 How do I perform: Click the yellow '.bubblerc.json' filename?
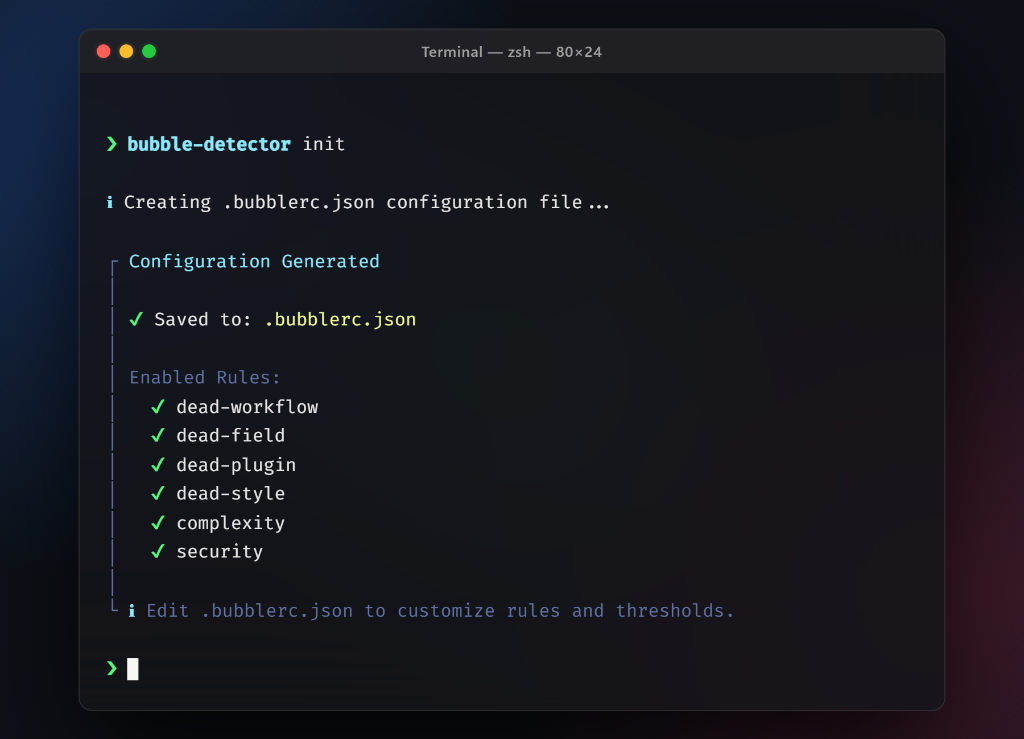coord(340,319)
